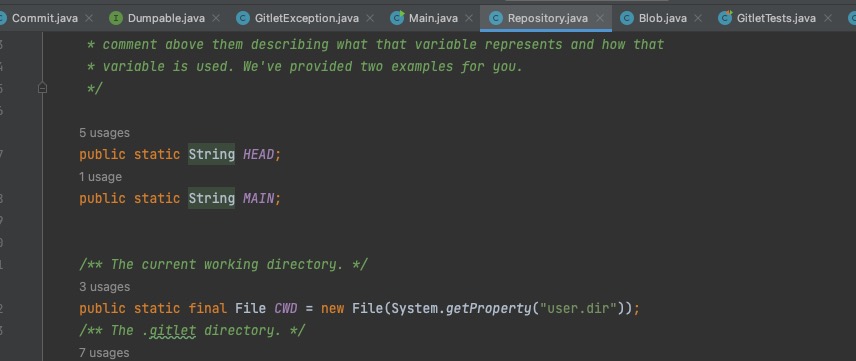Show the 1 usage of MAIN

[100, 177]
